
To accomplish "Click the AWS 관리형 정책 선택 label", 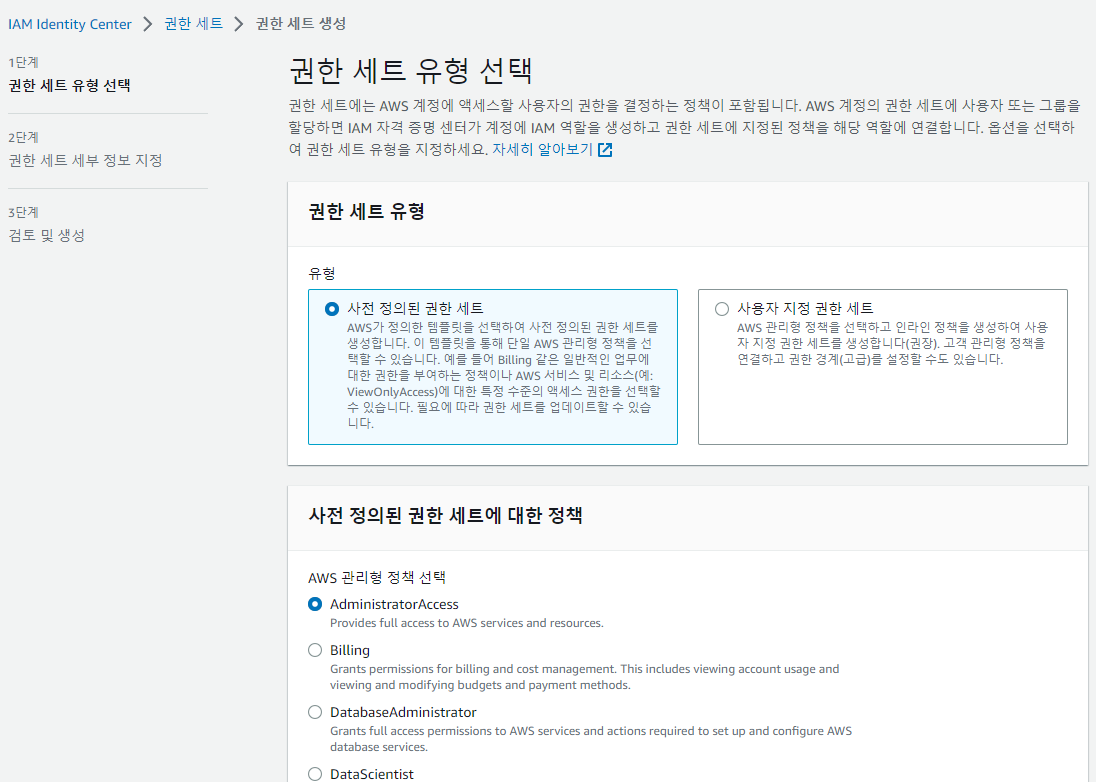I will [377, 578].
